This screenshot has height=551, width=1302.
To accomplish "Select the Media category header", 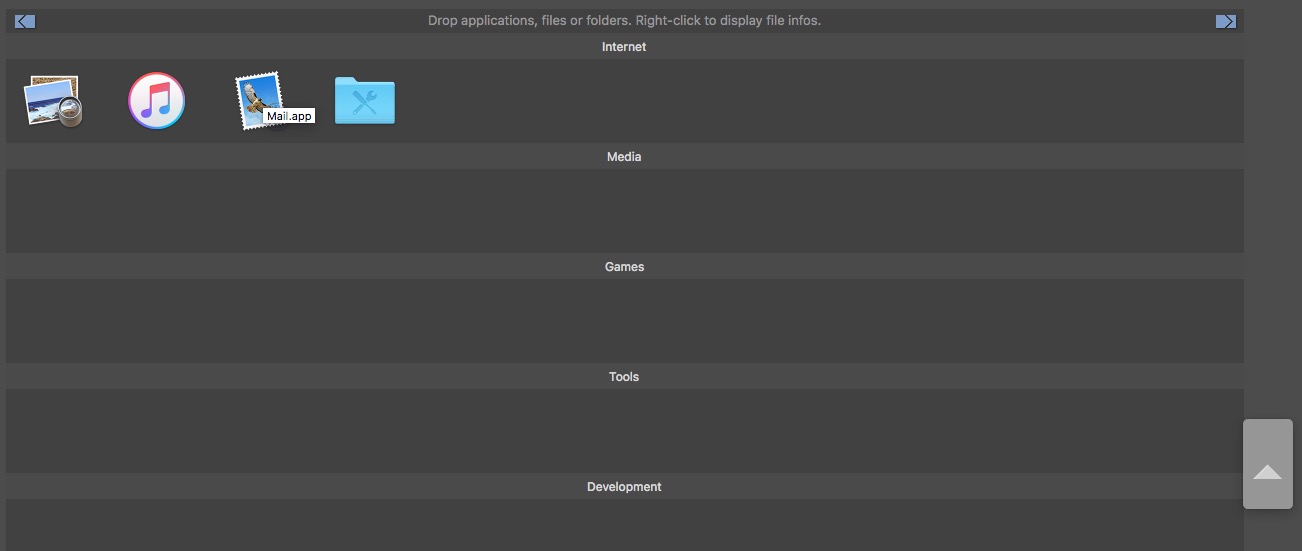I will [624, 157].
